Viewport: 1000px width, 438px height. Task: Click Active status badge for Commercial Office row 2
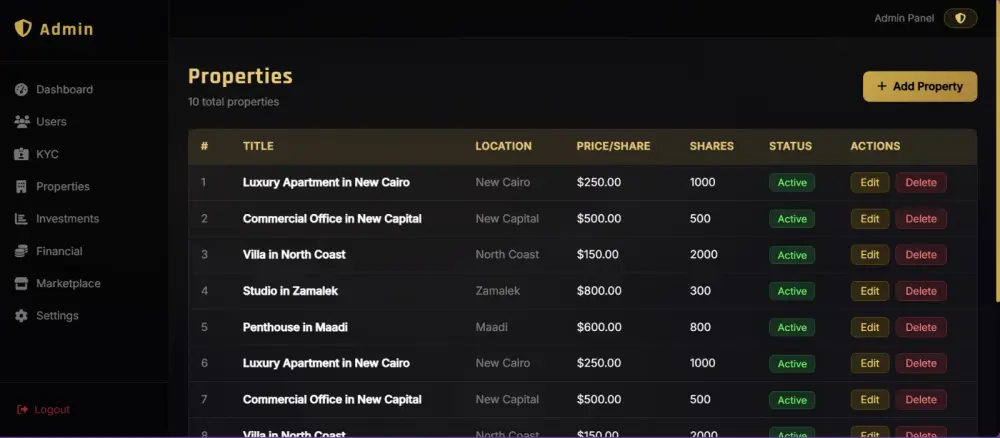[792, 219]
